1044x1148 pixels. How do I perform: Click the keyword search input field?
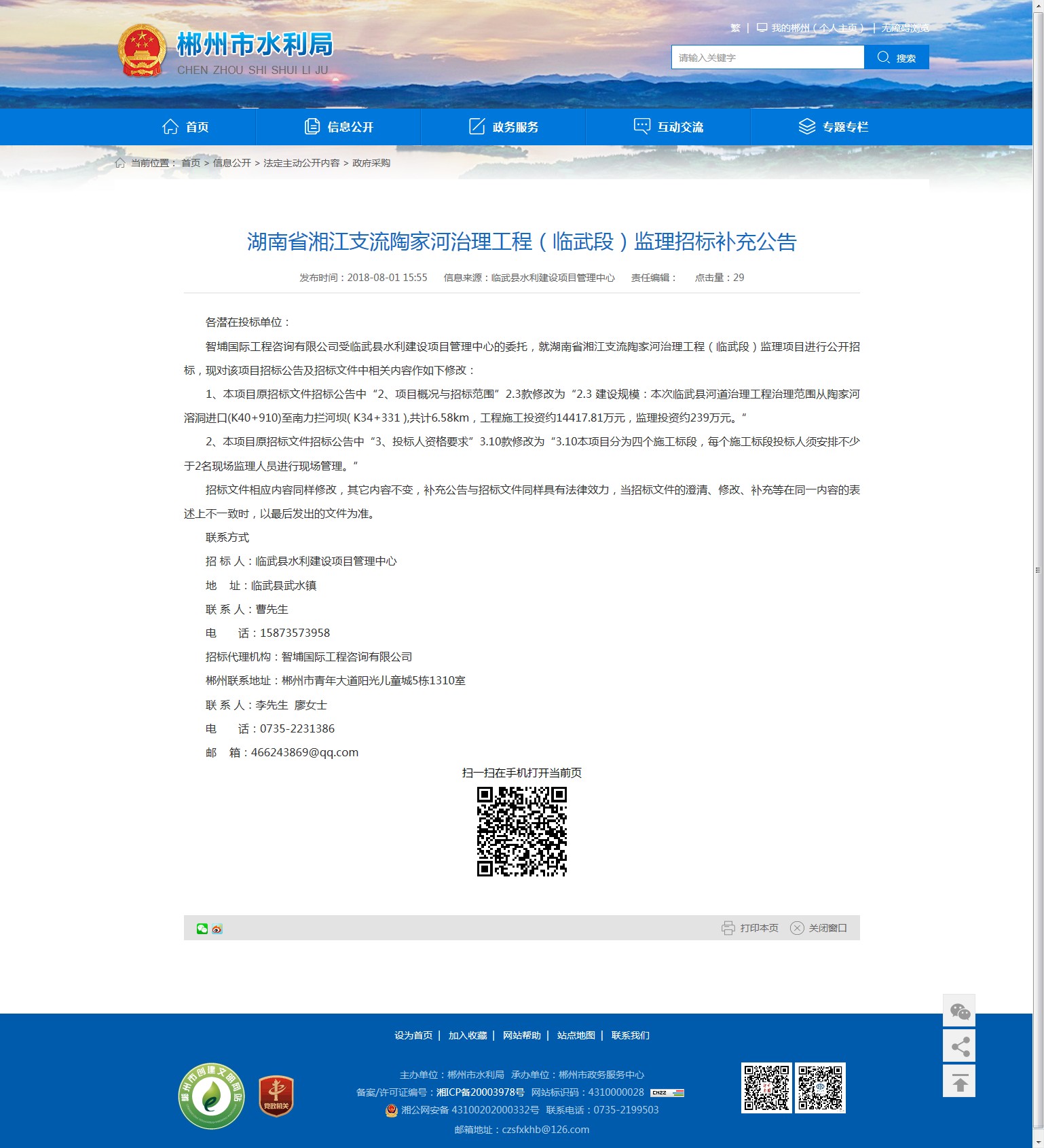pyautogui.click(x=767, y=58)
